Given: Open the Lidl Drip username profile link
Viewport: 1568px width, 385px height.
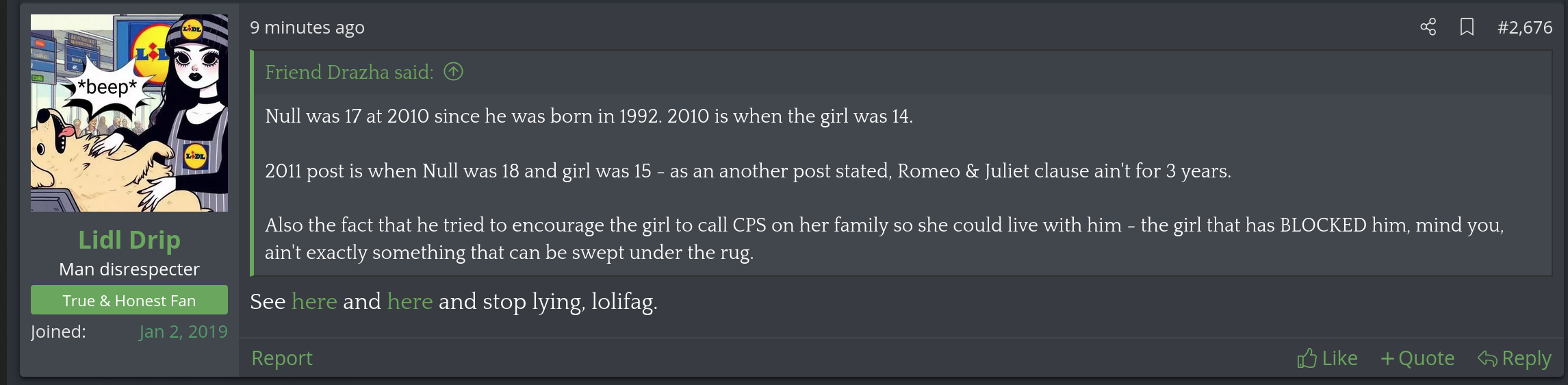Looking at the screenshot, I should 129,240.
